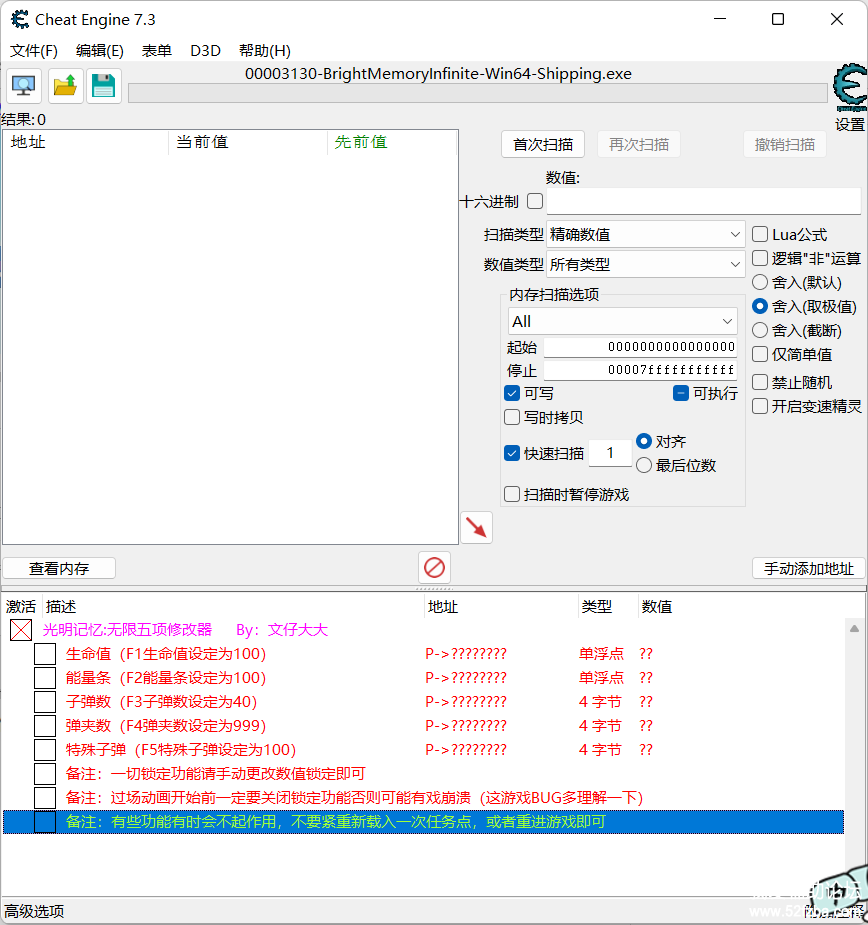The image size is (868, 925).
Task: Click the red arrow add-to-address-list icon
Action: [476, 527]
